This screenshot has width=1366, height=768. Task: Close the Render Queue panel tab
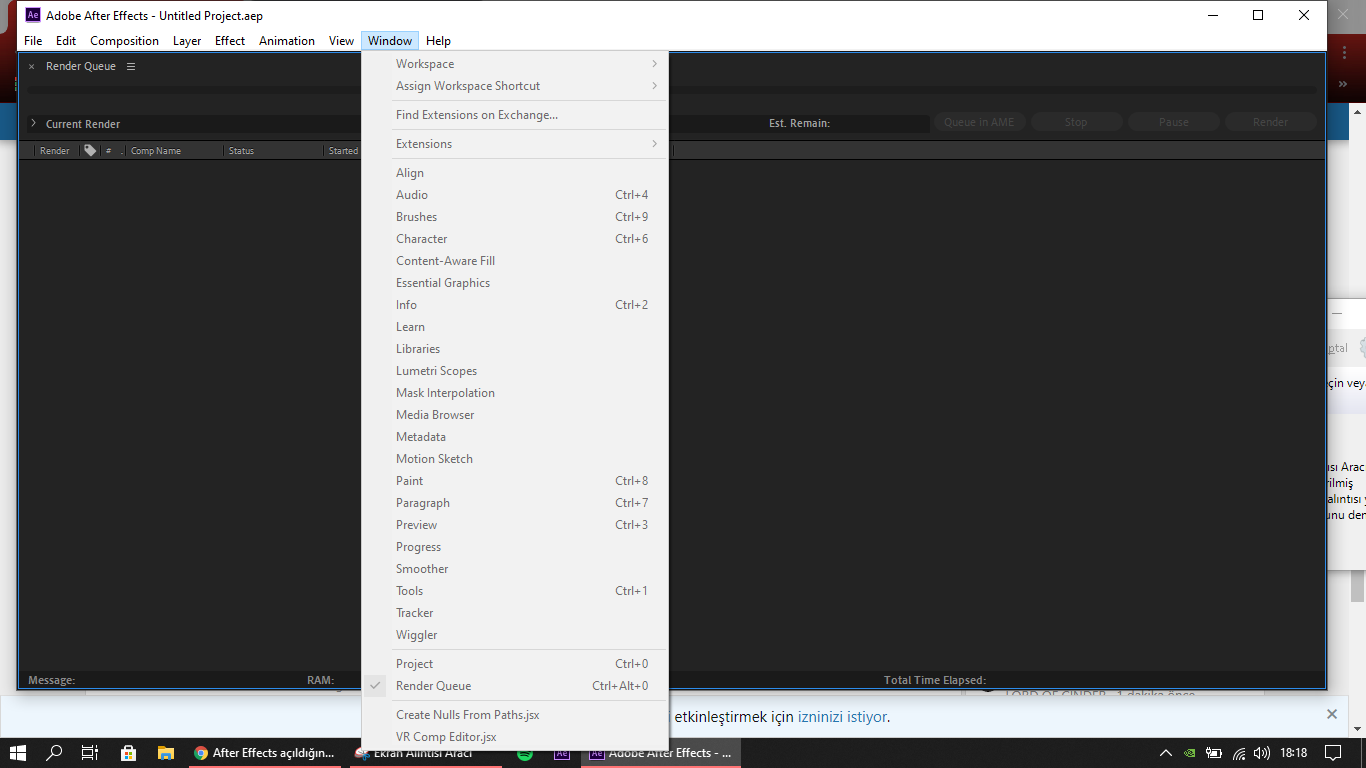coord(31,67)
